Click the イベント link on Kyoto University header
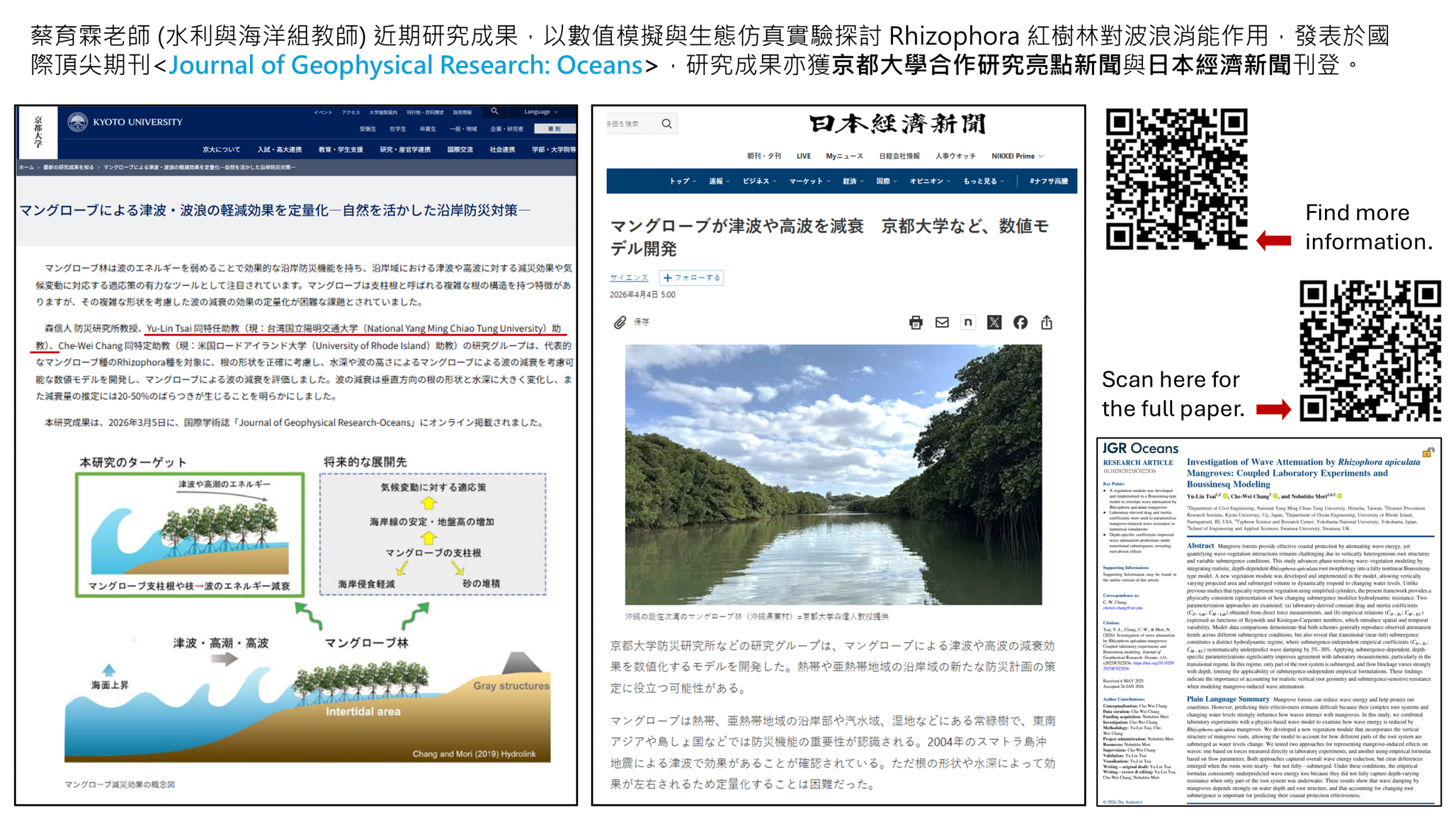Viewport: 1456px width, 819px height. pyautogui.click(x=323, y=112)
